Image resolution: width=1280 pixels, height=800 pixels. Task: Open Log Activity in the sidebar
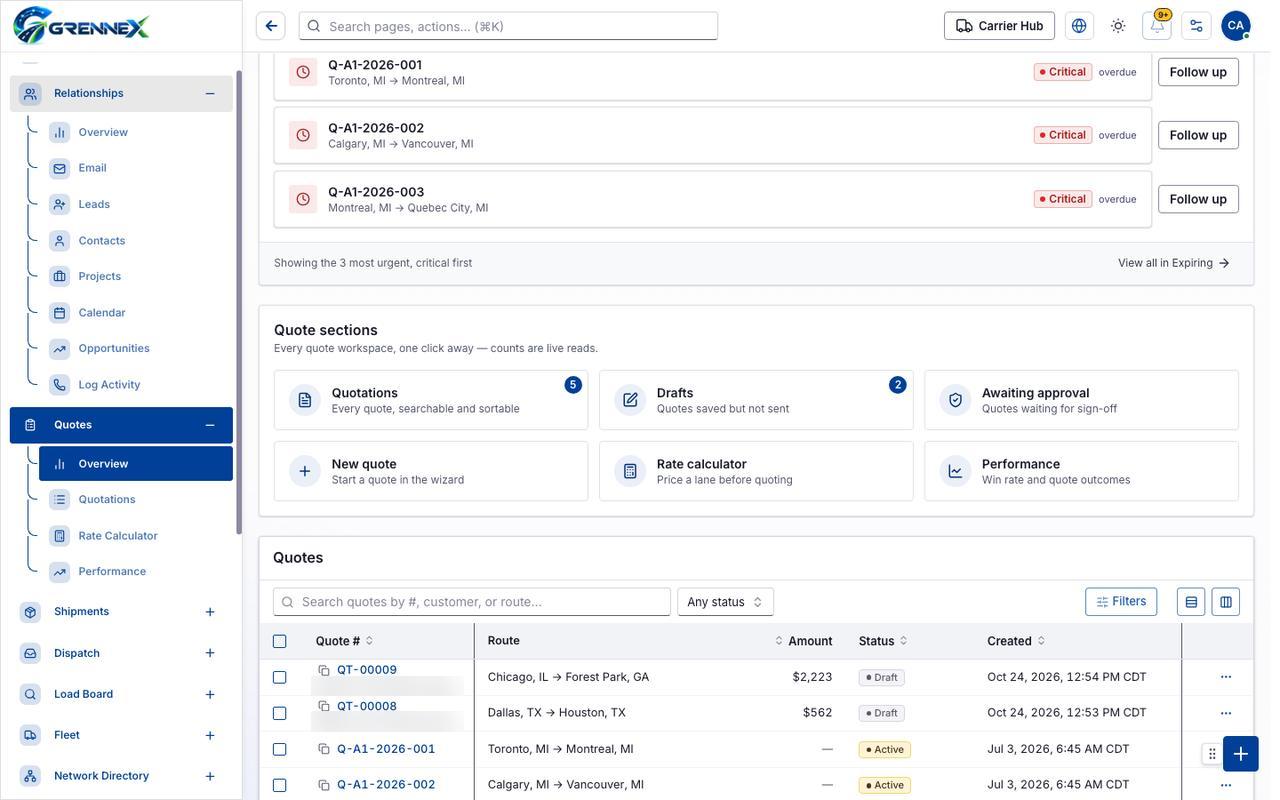136,384
